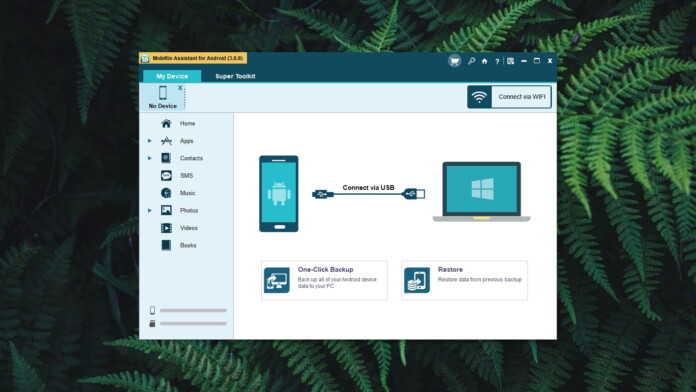Open Videos in the sidebar
Image resolution: width=696 pixels, height=392 pixels.
point(189,228)
